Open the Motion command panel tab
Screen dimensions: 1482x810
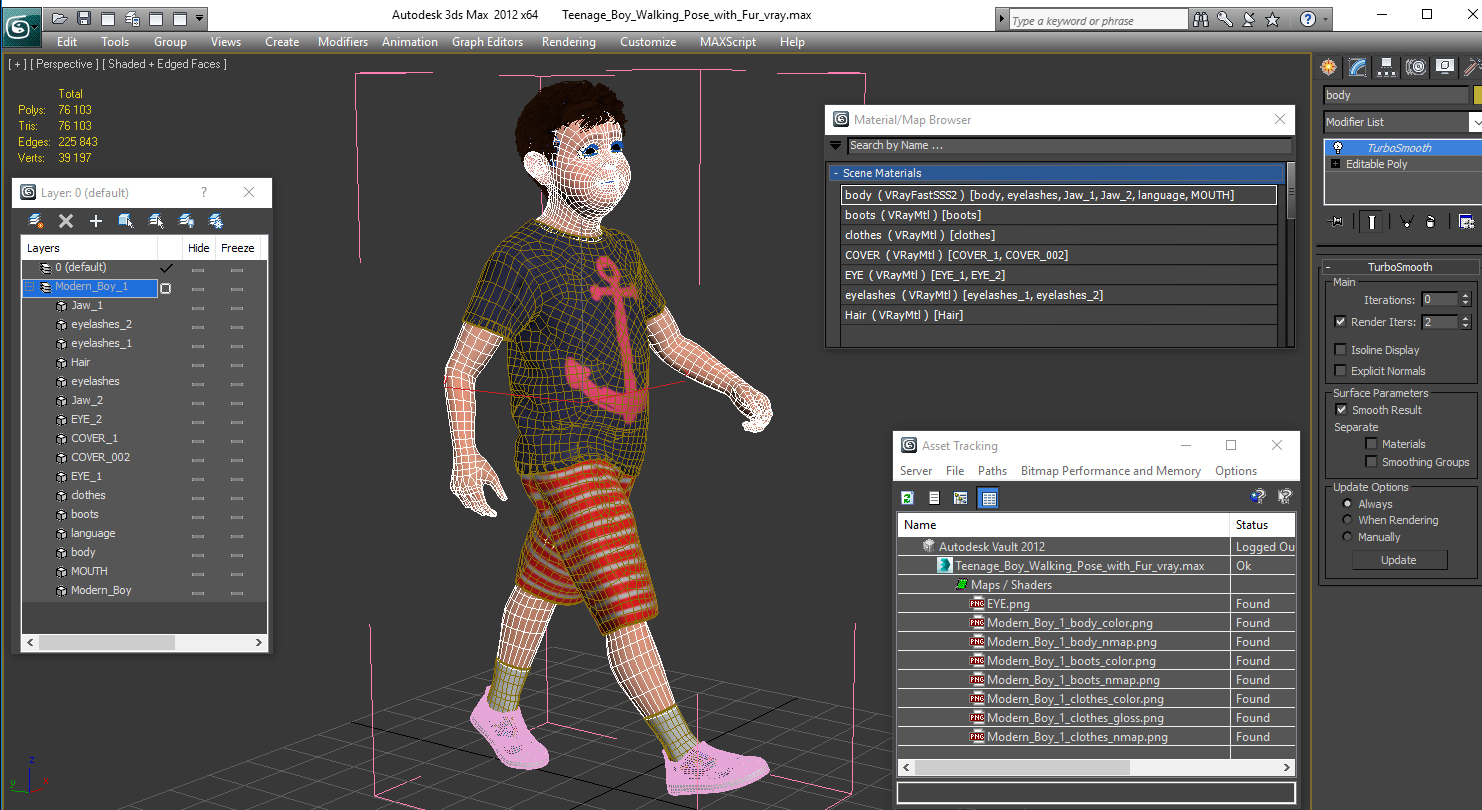[x=1415, y=67]
